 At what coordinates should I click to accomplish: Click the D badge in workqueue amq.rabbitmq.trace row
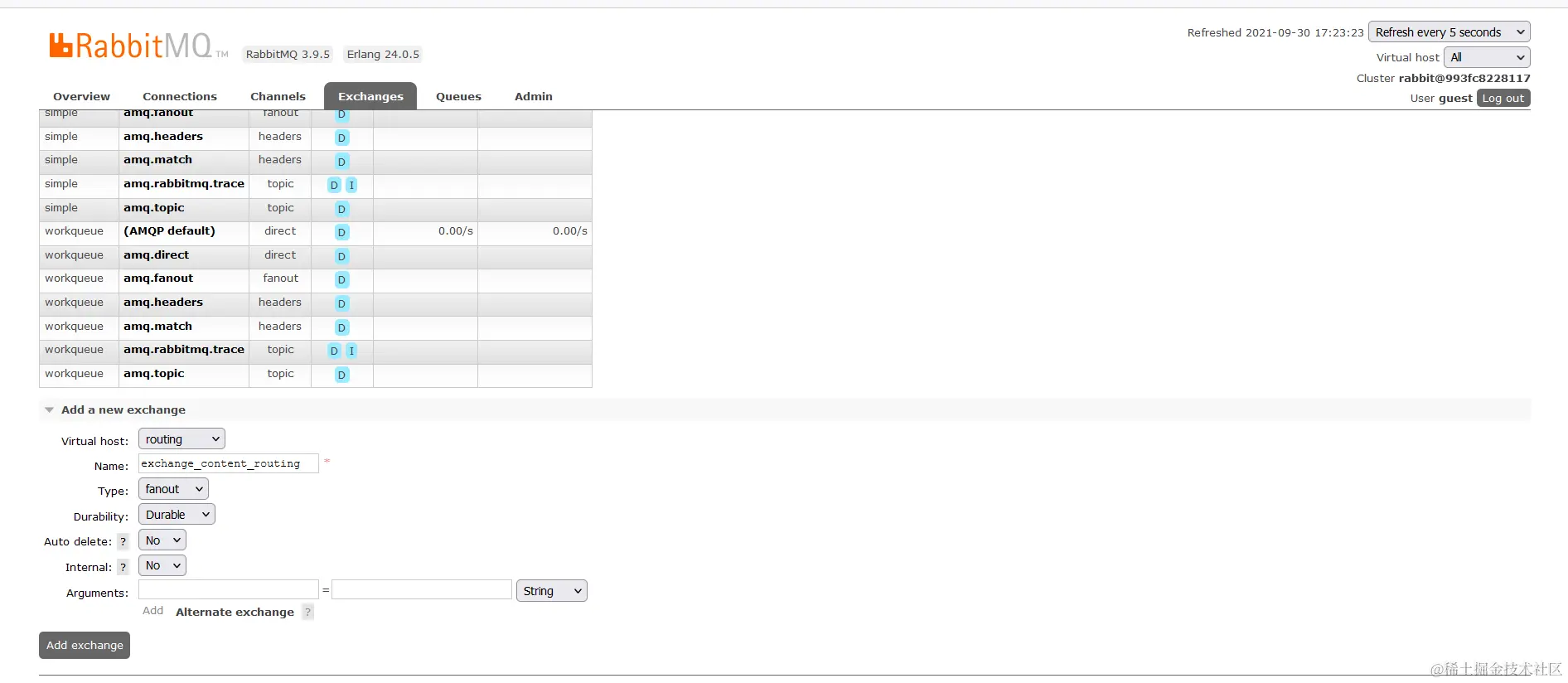point(334,351)
